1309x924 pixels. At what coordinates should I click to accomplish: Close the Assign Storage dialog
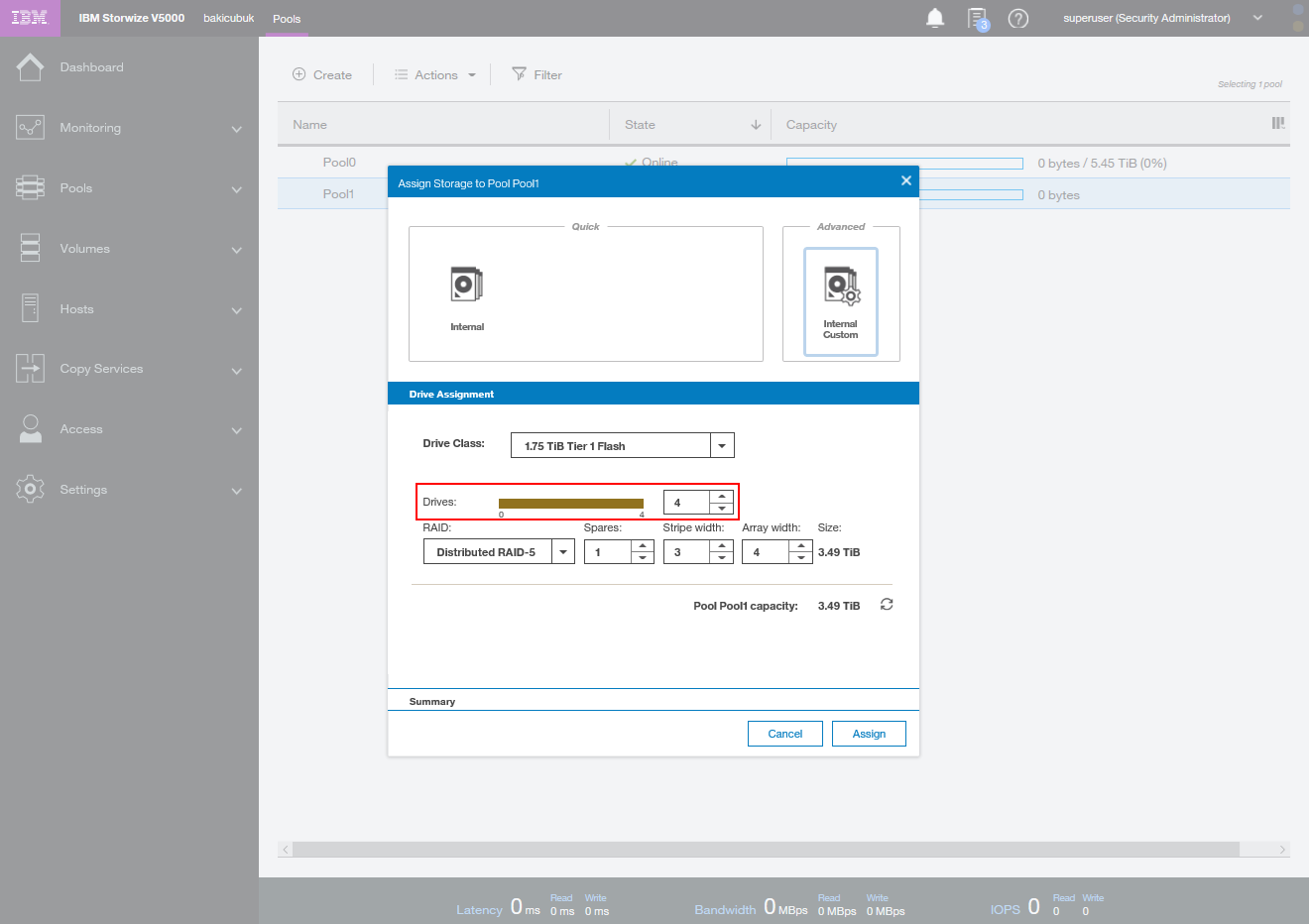coord(905,180)
